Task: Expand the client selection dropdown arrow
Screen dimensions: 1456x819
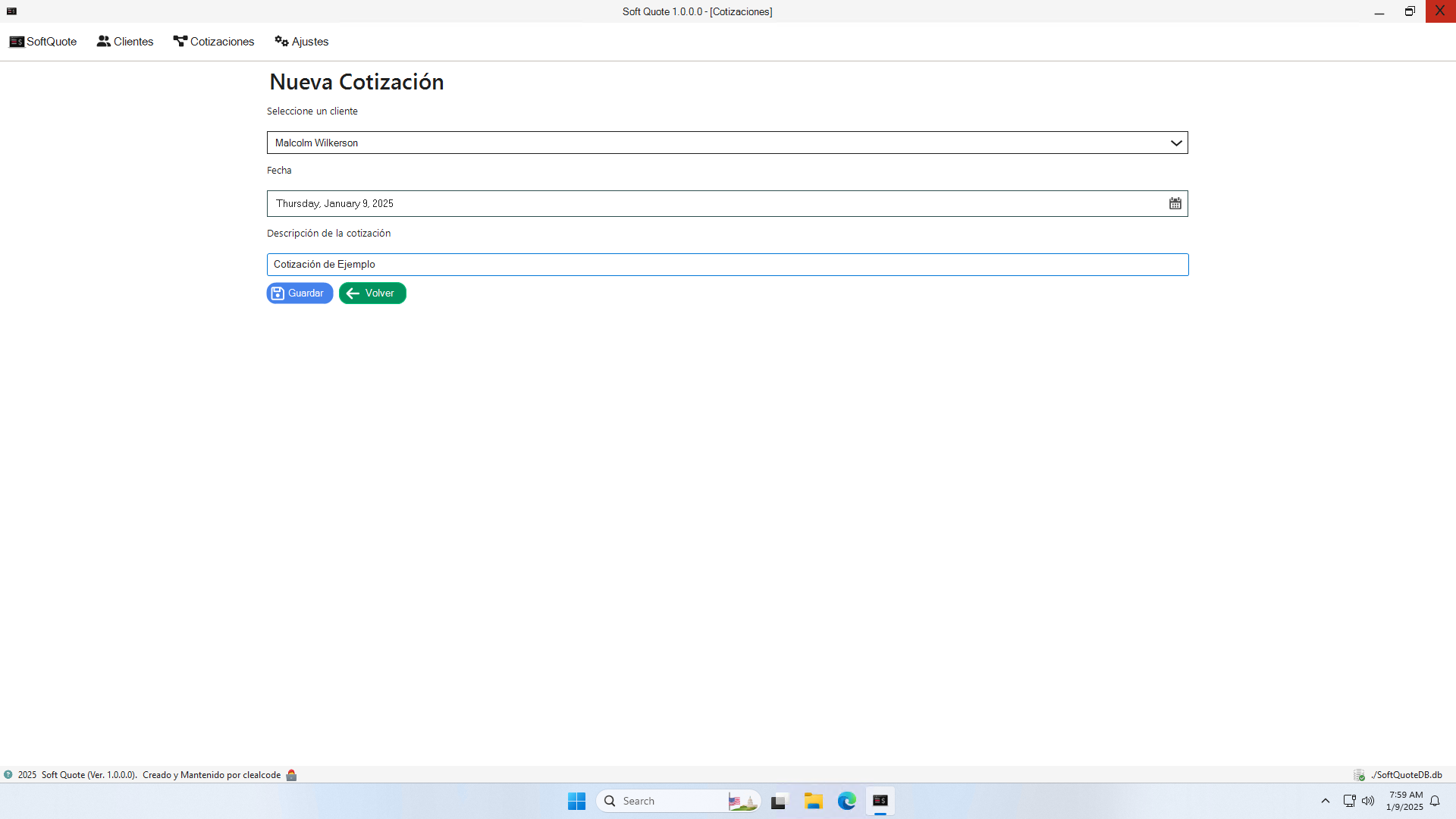Action: coord(1176,143)
